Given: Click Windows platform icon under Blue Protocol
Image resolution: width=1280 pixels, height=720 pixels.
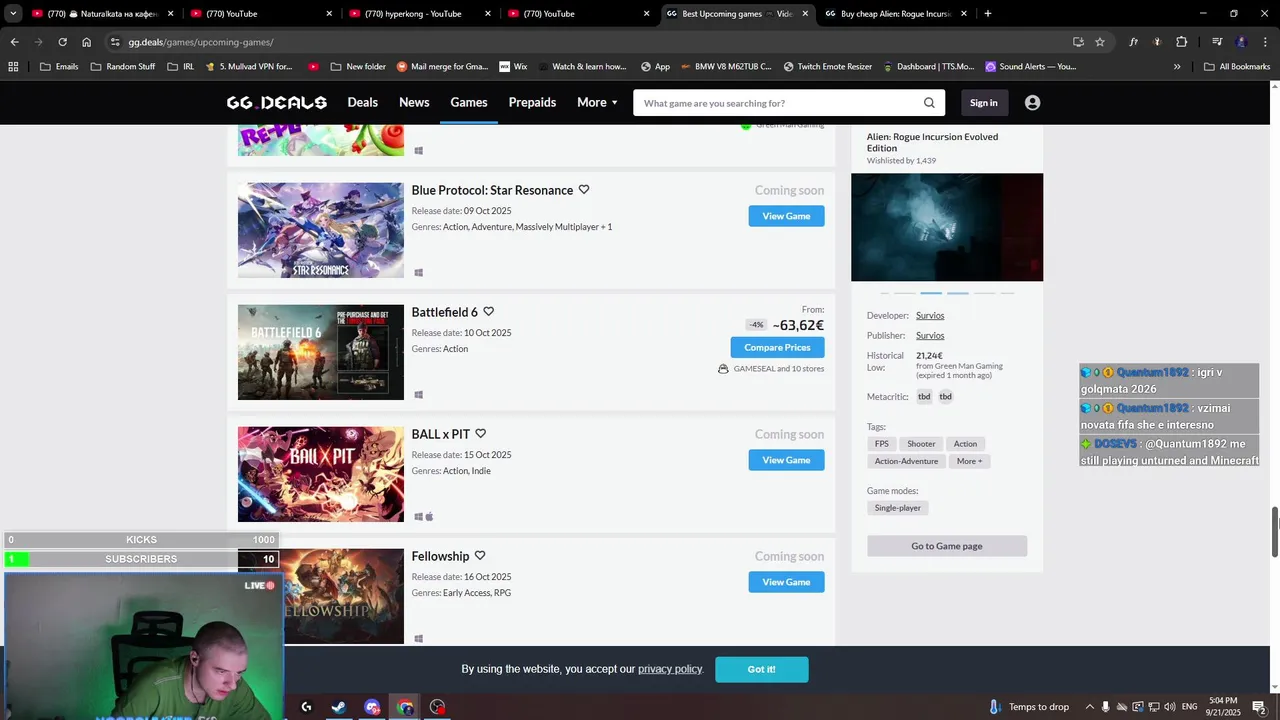Looking at the screenshot, I should tap(419, 273).
